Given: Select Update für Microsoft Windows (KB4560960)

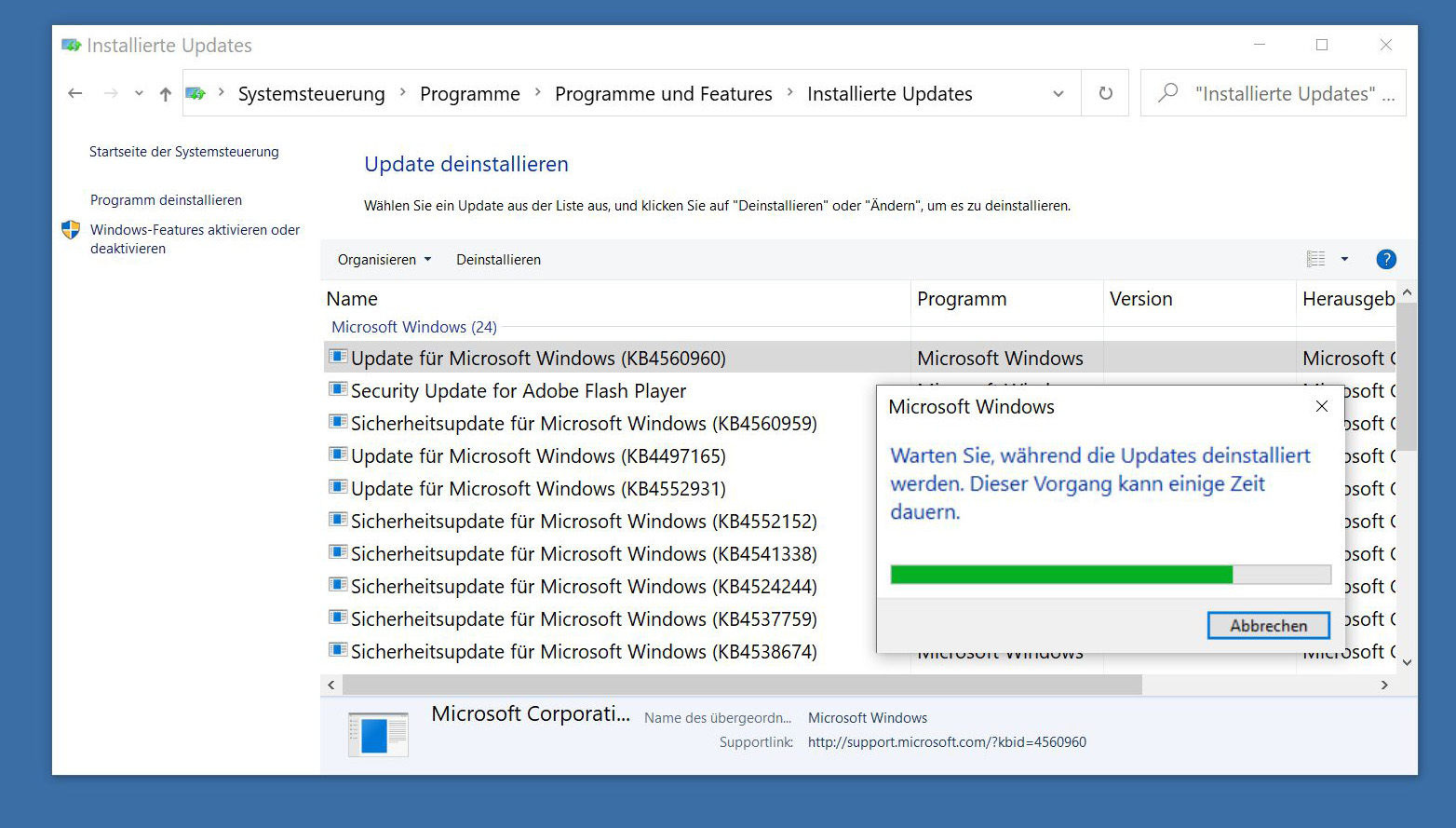Looking at the screenshot, I should (x=538, y=359).
